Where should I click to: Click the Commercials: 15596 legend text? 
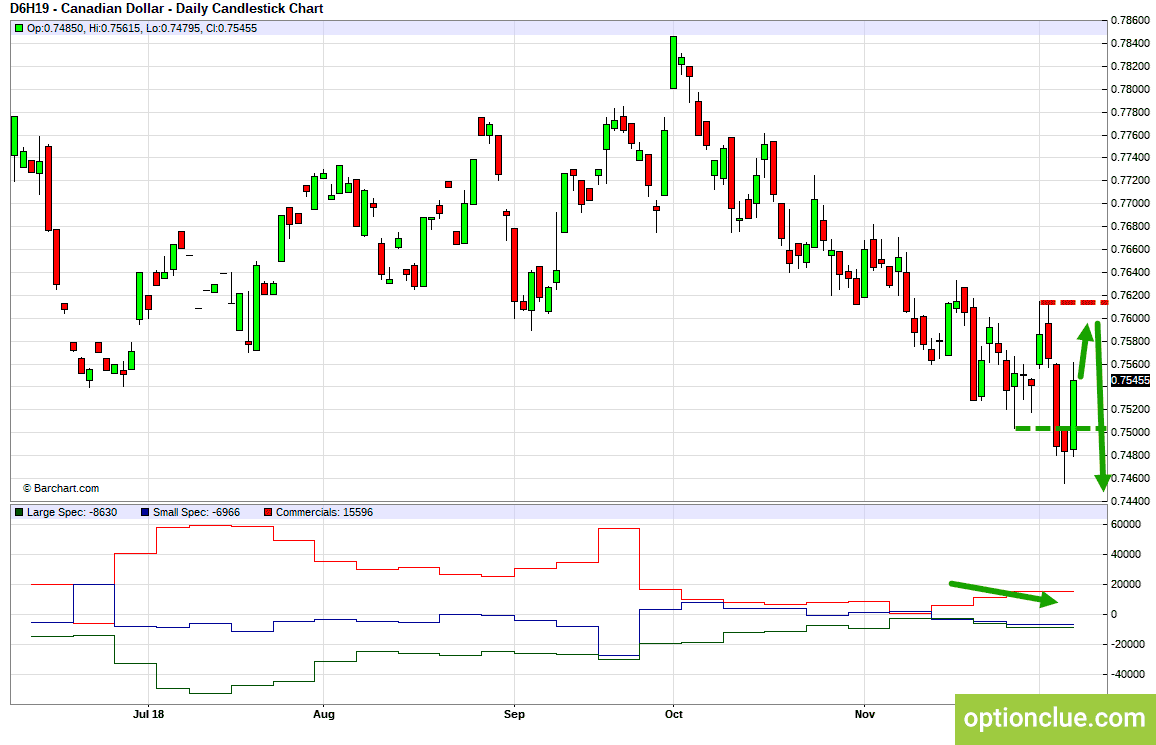(x=324, y=512)
